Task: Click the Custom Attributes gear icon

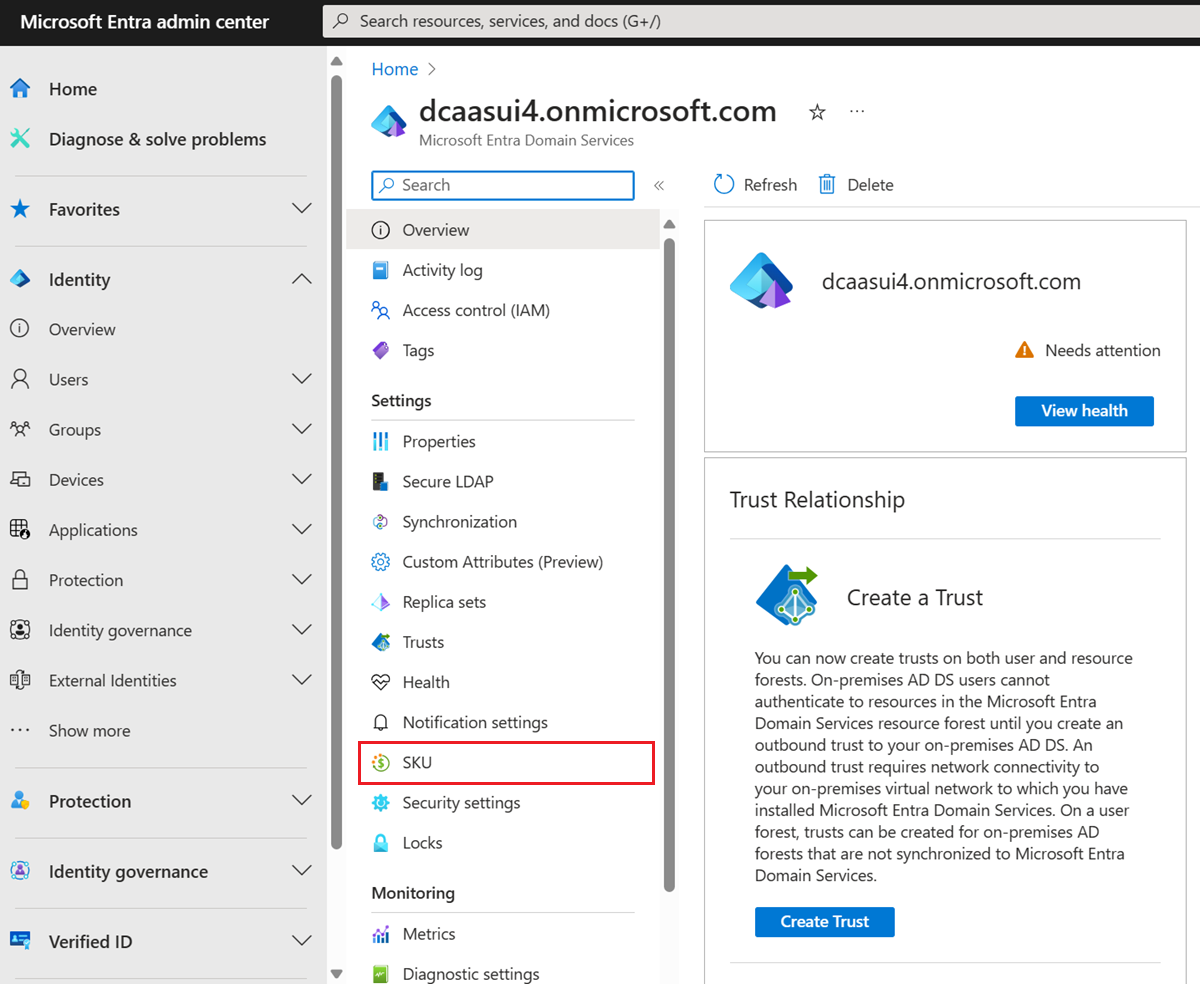Action: (380, 562)
